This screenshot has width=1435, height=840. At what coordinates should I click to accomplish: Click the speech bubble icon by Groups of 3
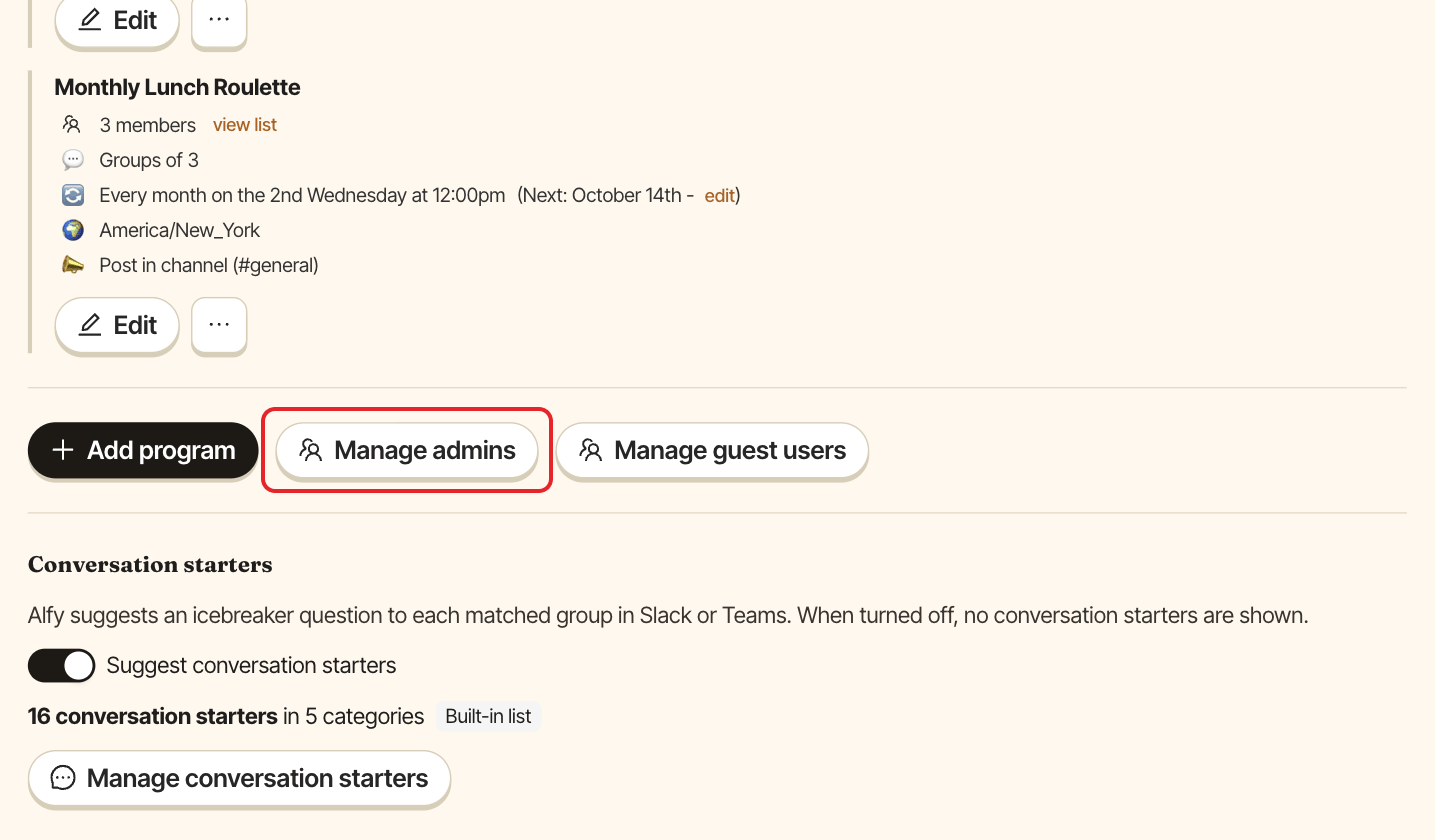pos(72,160)
